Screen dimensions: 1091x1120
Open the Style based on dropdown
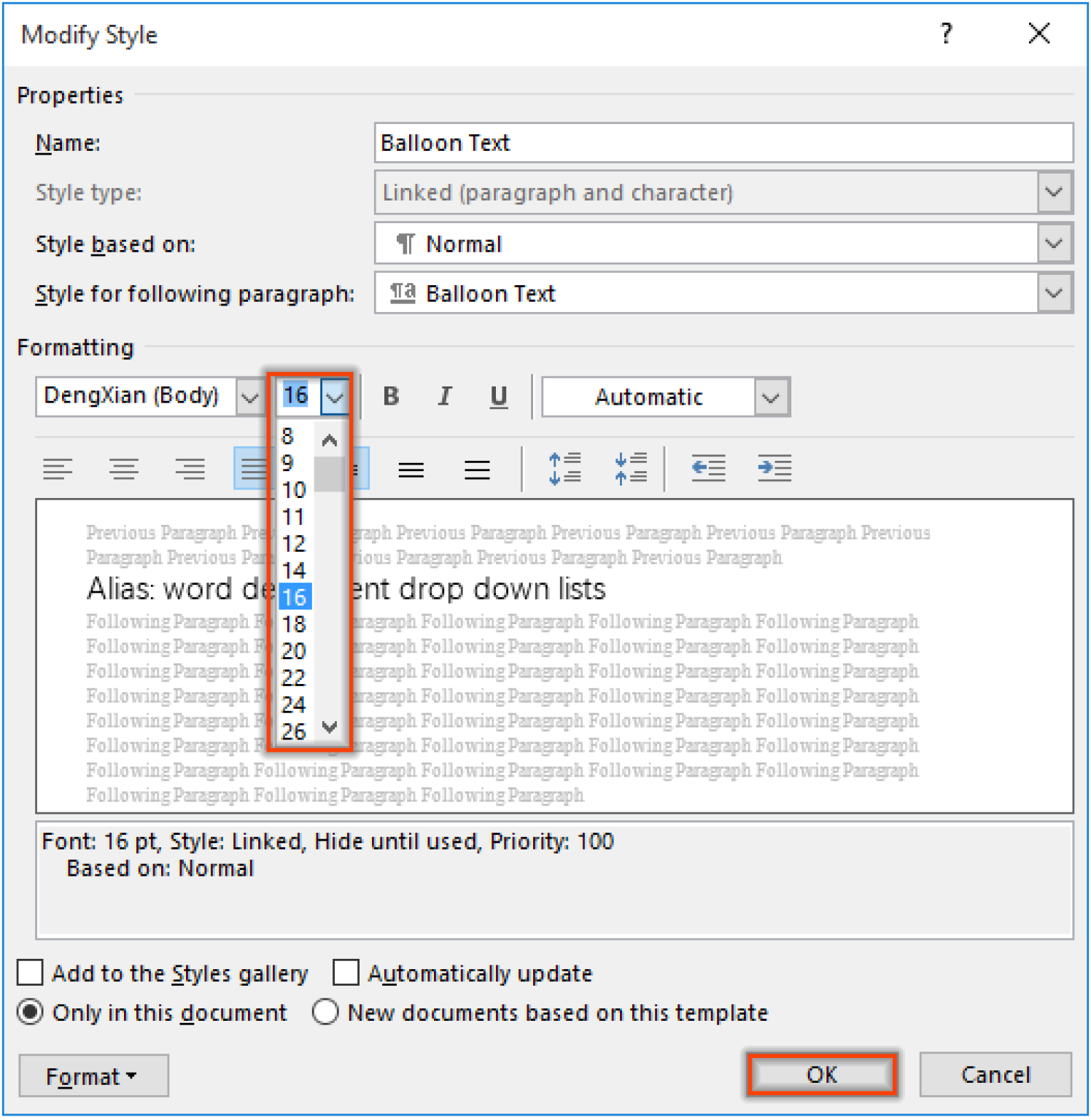(1053, 243)
